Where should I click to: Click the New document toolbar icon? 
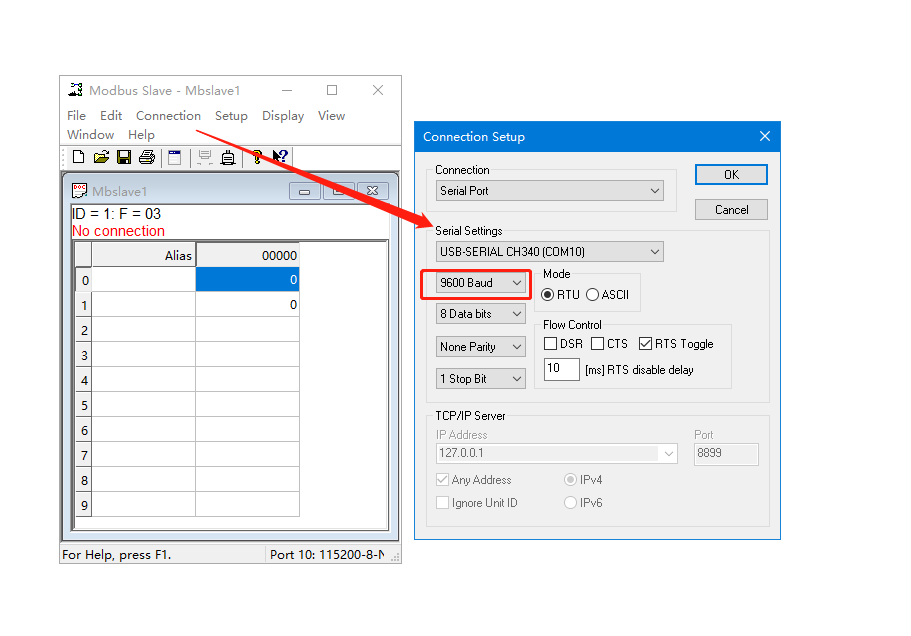[78, 157]
